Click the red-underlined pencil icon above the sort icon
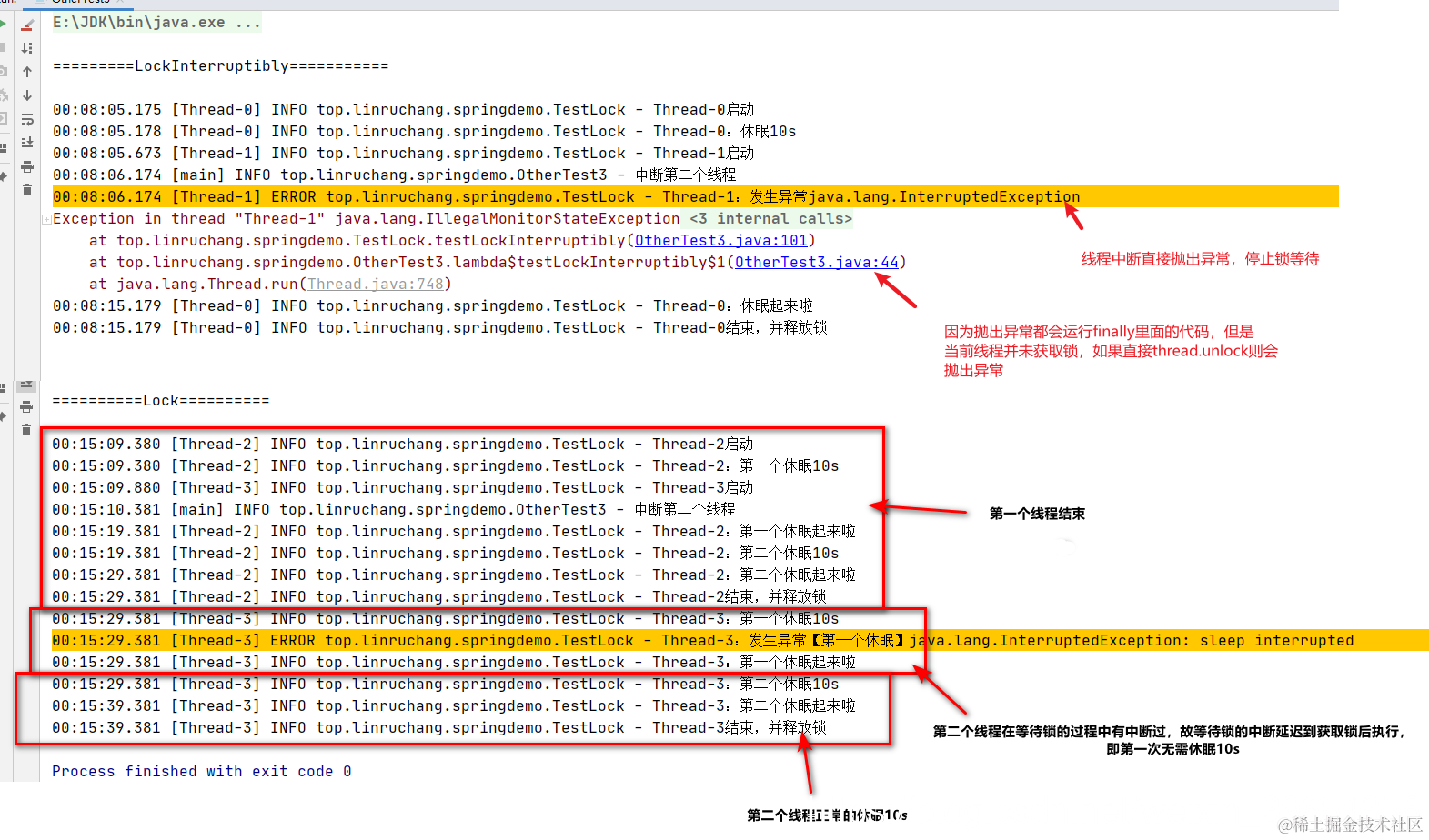The image size is (1429, 840). pyautogui.click(x=27, y=25)
